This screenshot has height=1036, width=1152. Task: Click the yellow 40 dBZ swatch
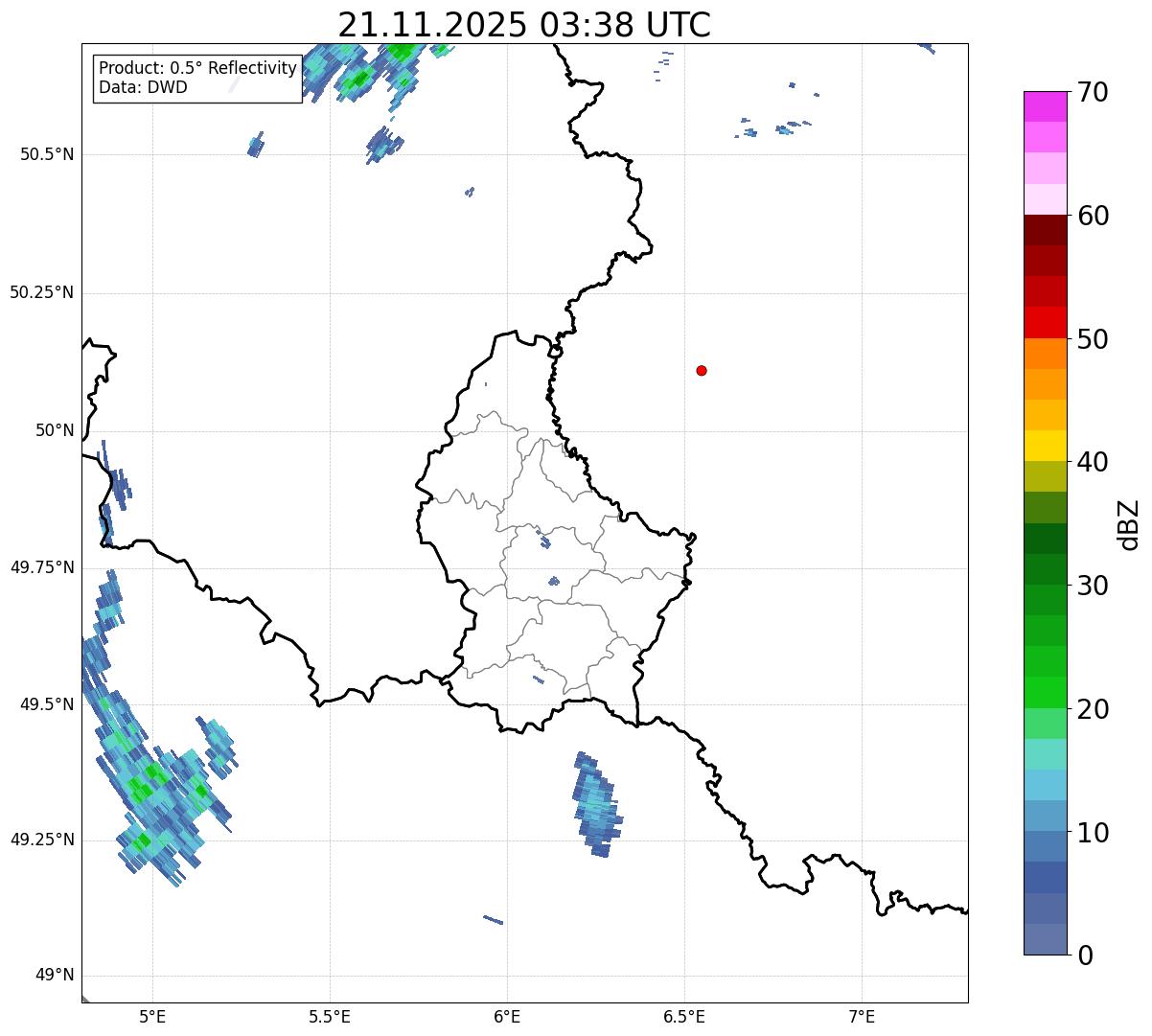1046,446
